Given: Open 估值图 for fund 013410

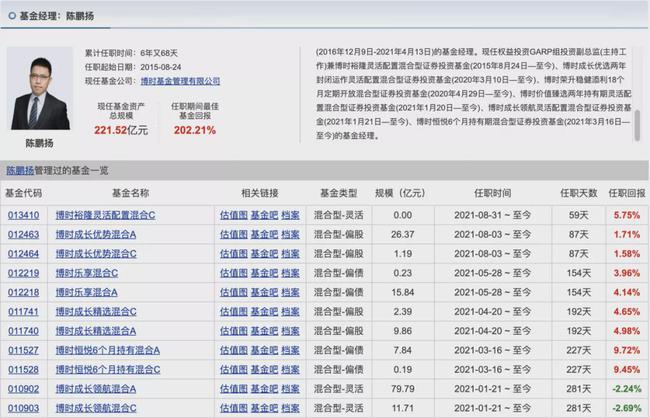Looking at the screenshot, I should pyautogui.click(x=234, y=215).
